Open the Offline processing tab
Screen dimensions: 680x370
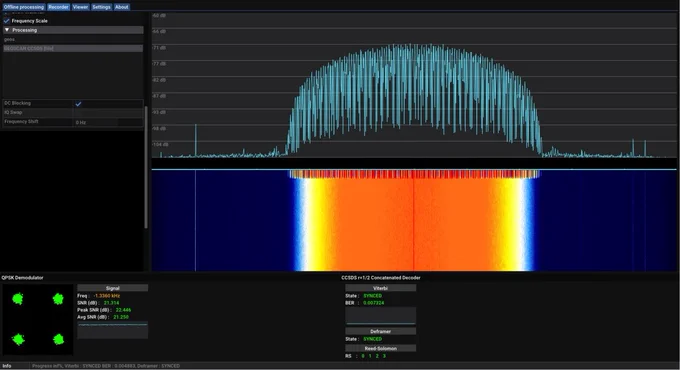pos(24,7)
